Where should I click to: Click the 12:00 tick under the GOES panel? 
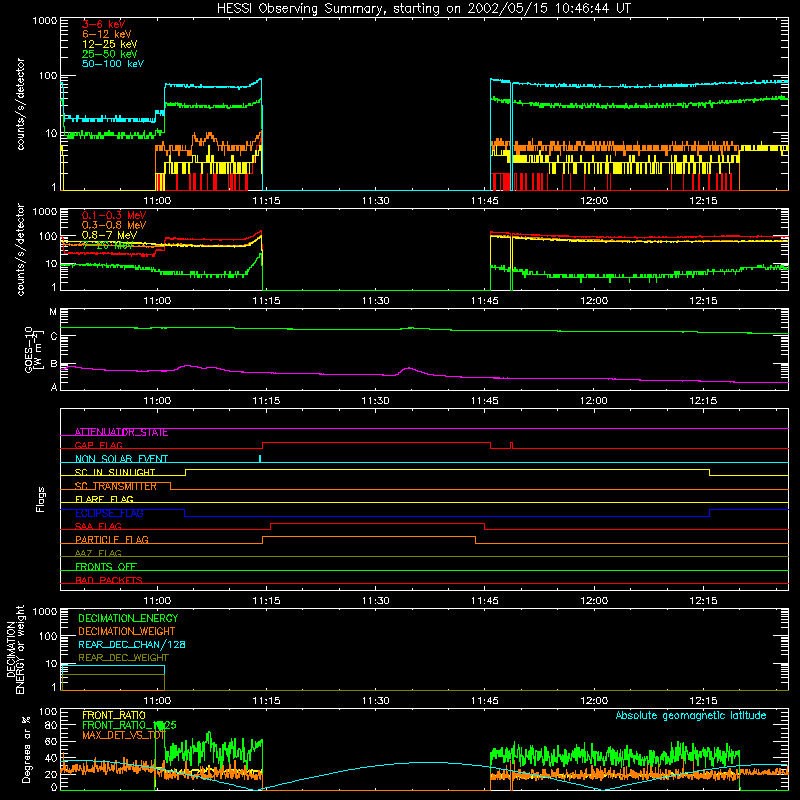pos(594,401)
